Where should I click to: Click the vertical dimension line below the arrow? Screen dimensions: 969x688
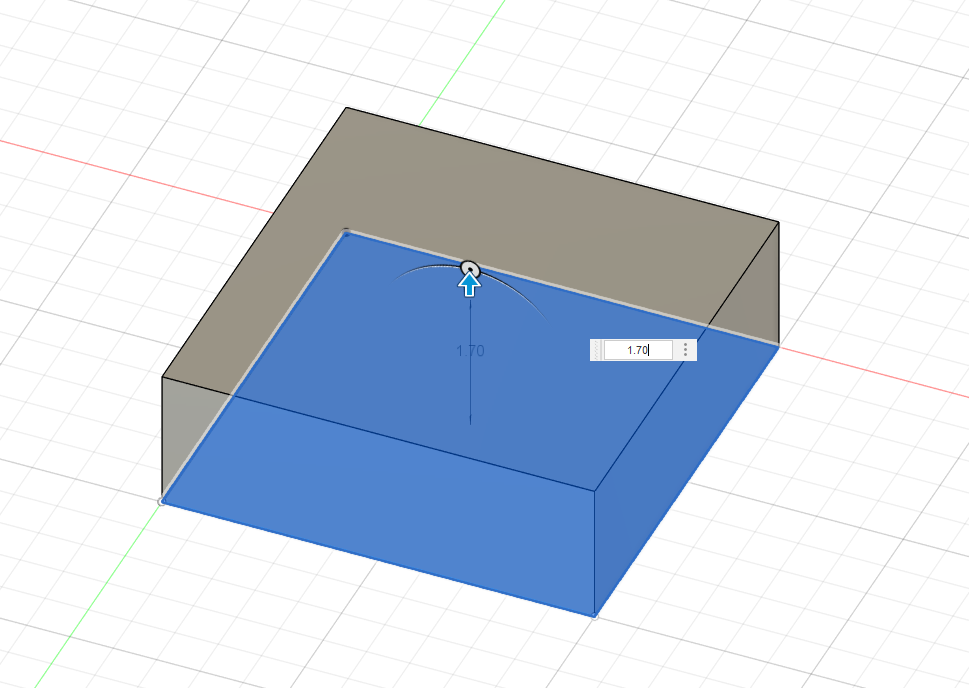click(x=470, y=400)
